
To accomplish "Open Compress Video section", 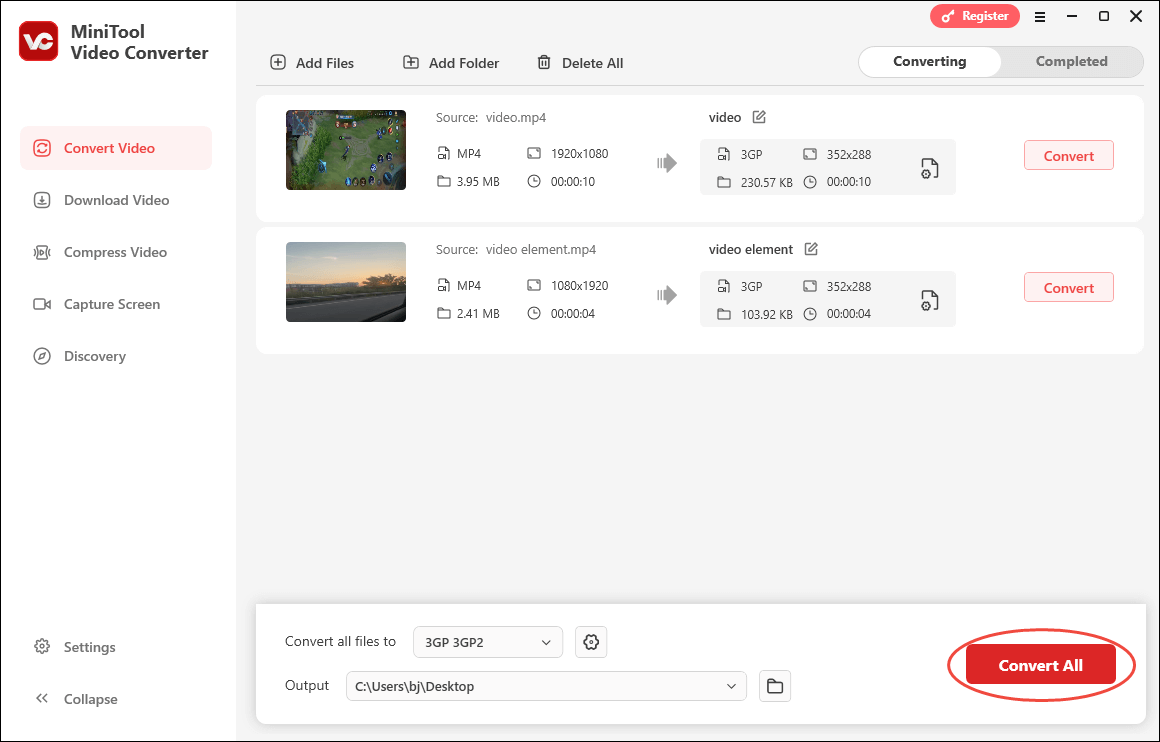I will tap(116, 252).
